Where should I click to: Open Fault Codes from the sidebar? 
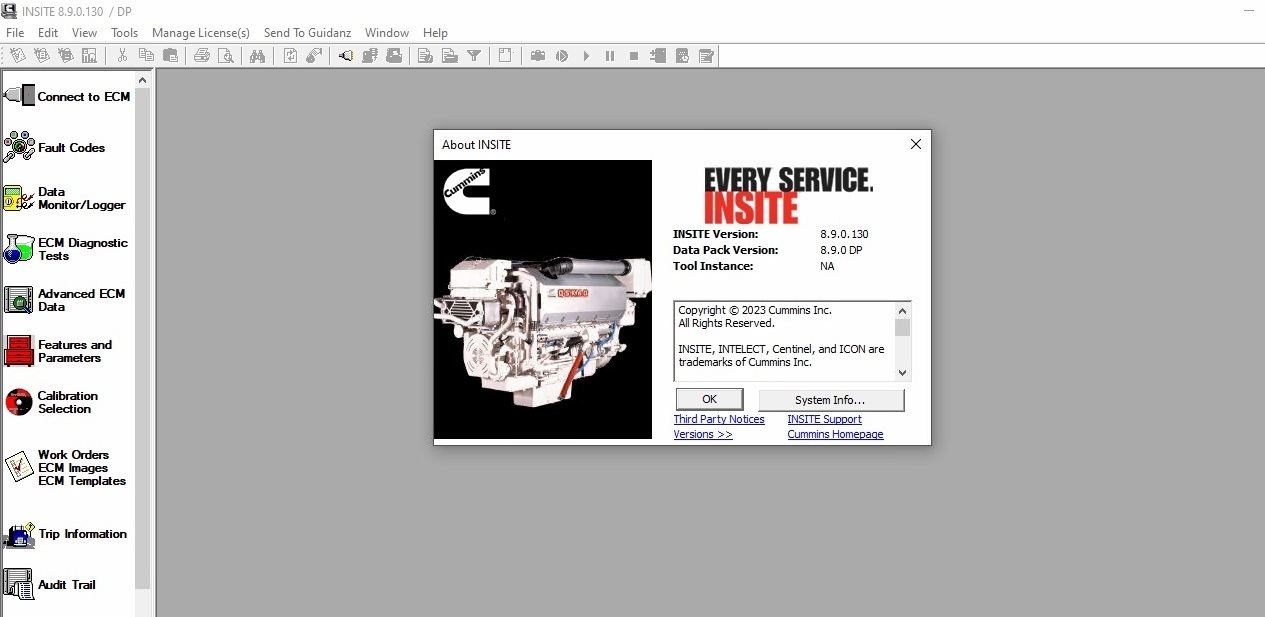pyautogui.click(x=70, y=147)
